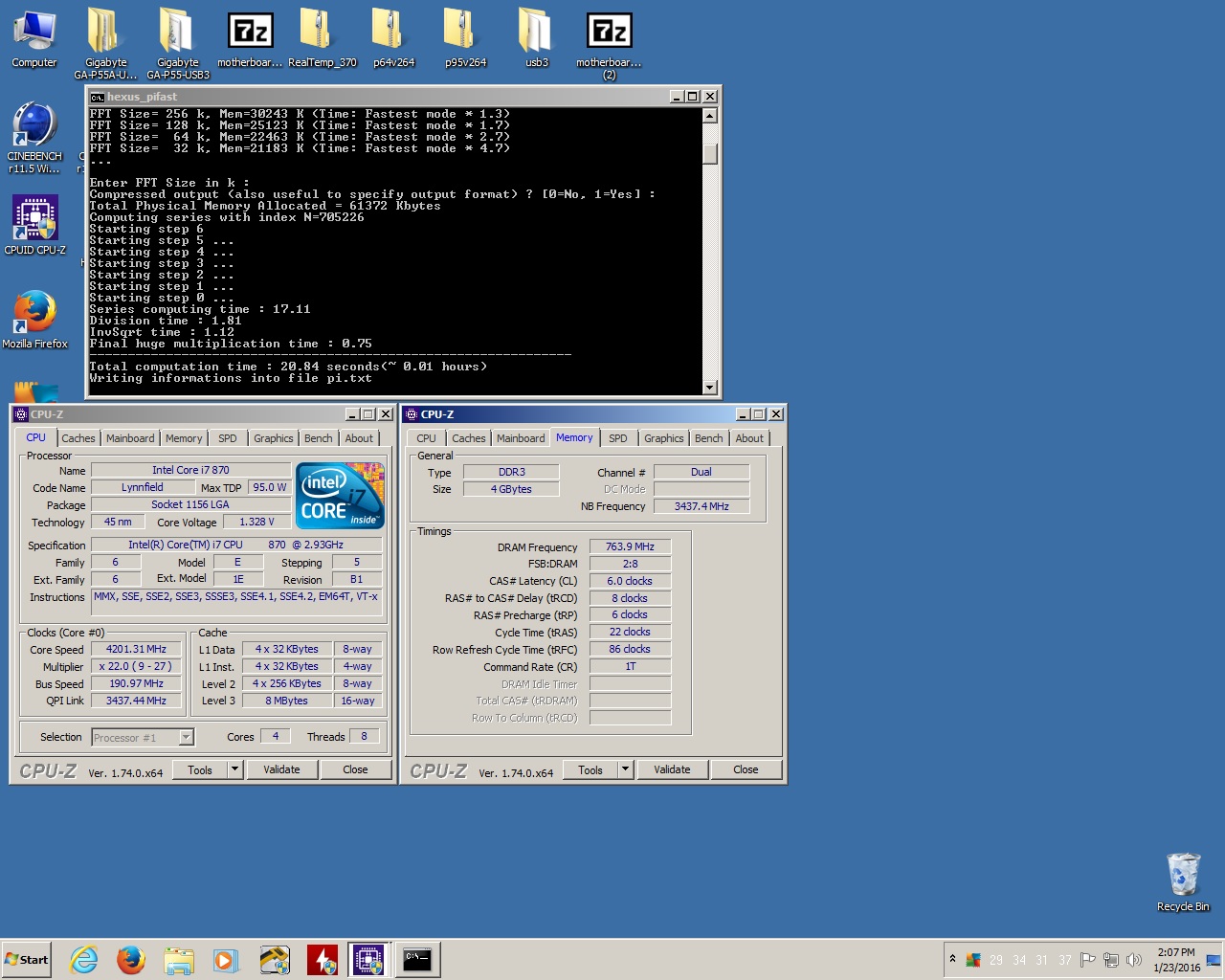Open Bench tab in left CPU-Z window
Image resolution: width=1225 pixels, height=980 pixels.
[x=319, y=438]
